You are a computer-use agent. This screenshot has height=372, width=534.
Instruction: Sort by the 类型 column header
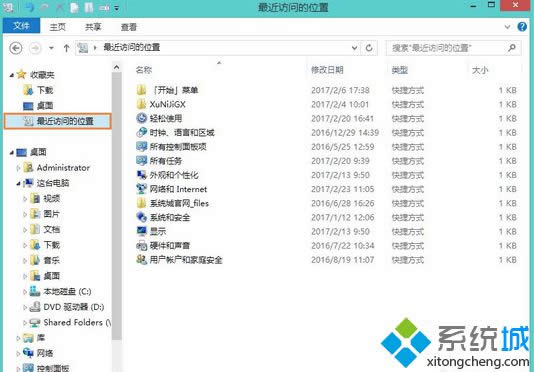(x=399, y=70)
